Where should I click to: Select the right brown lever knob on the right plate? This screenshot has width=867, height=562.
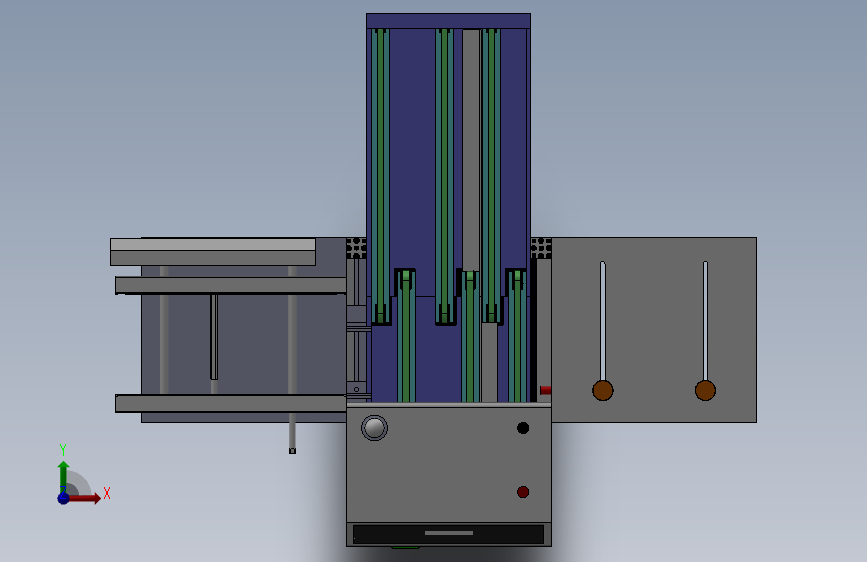pyautogui.click(x=705, y=391)
